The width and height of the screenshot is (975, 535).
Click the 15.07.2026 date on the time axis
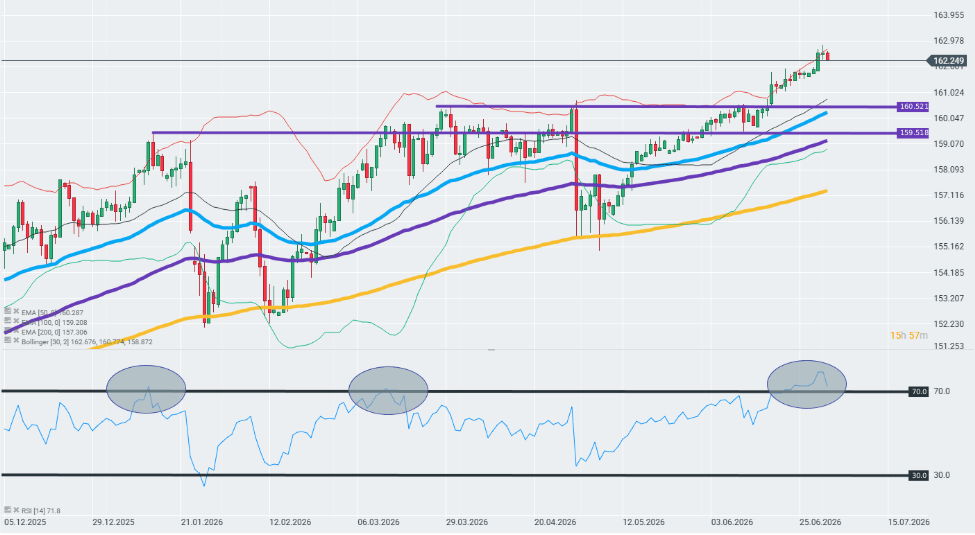[908, 522]
